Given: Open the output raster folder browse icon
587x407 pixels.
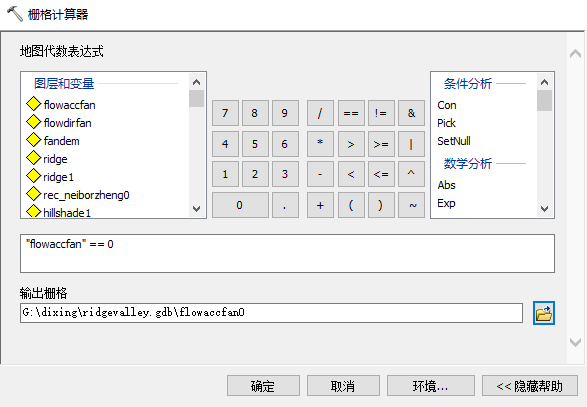Looking at the screenshot, I should coord(544,313).
